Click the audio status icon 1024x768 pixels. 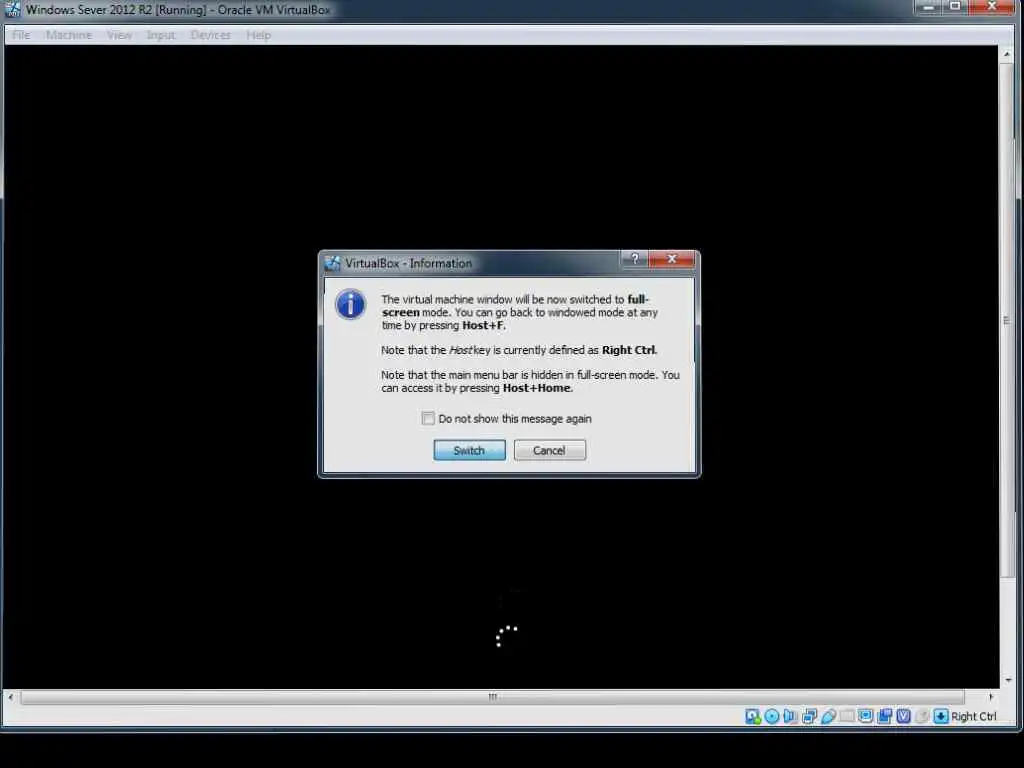(x=790, y=716)
